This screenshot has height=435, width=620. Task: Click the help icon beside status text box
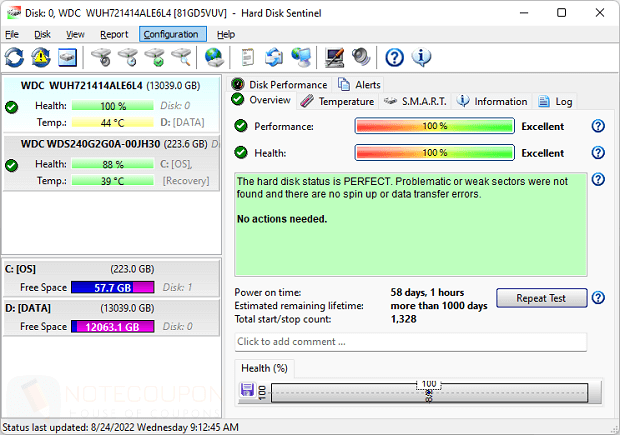click(598, 180)
